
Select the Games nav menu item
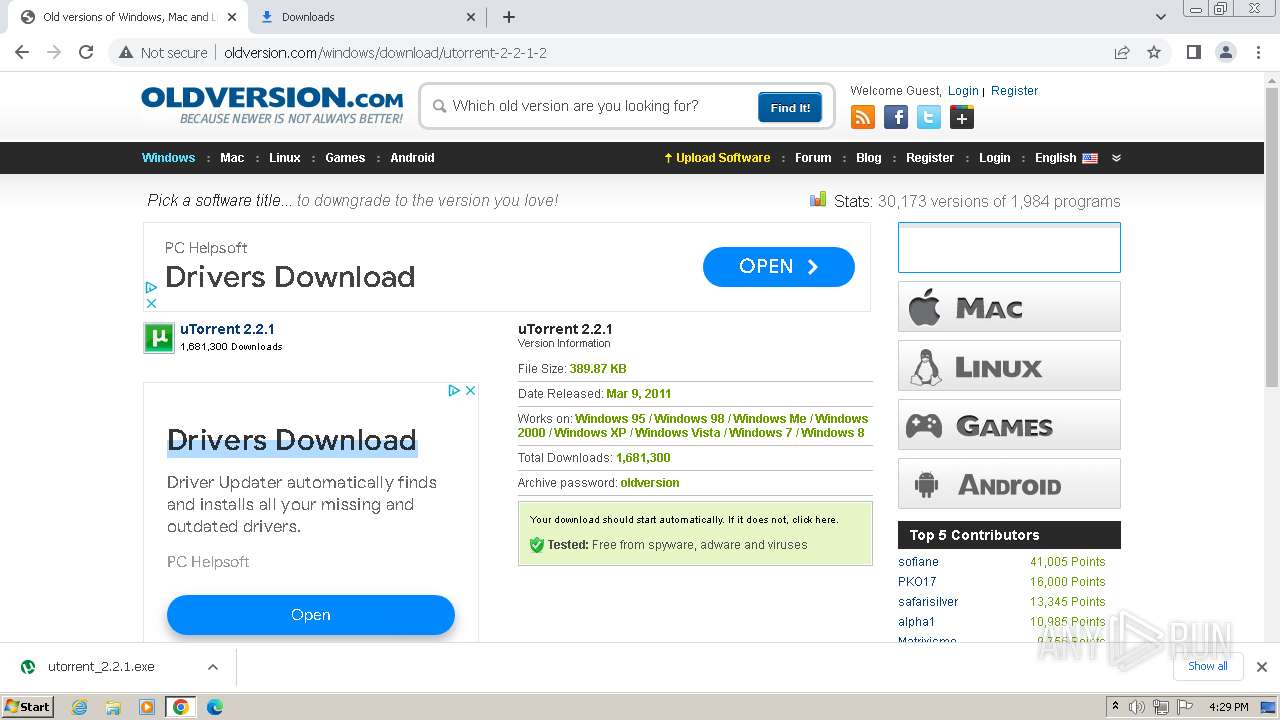click(x=345, y=158)
